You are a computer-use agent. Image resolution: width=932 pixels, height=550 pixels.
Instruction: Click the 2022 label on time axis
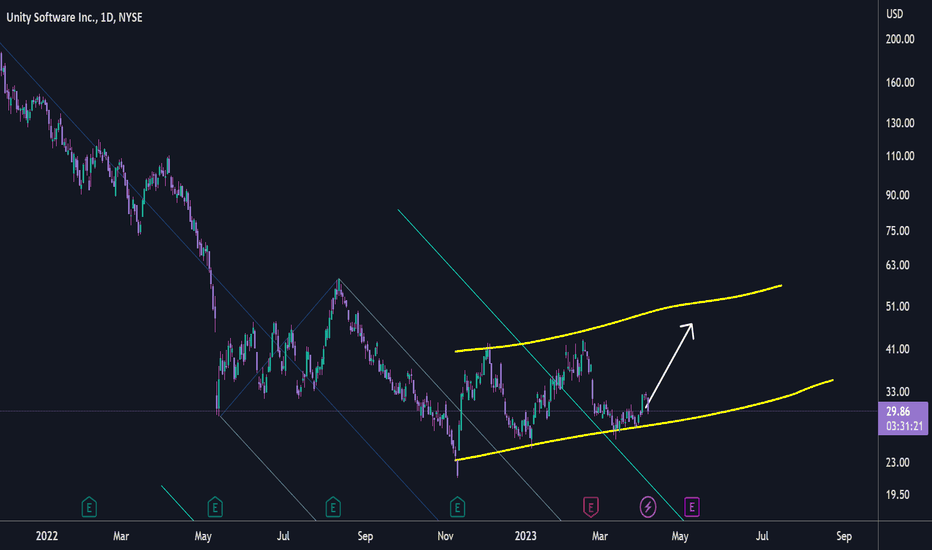(47, 536)
